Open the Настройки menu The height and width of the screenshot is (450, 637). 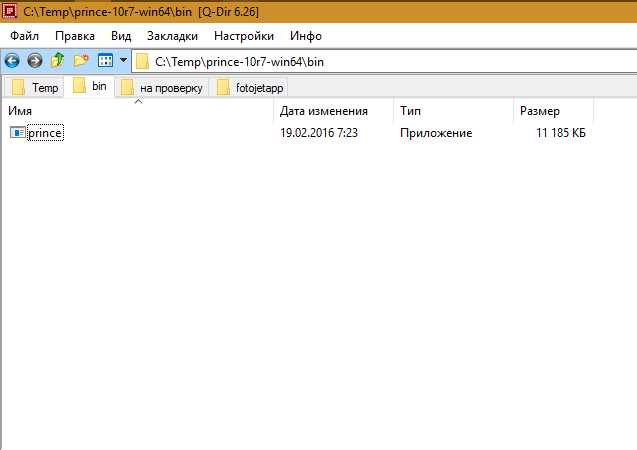coord(244,36)
